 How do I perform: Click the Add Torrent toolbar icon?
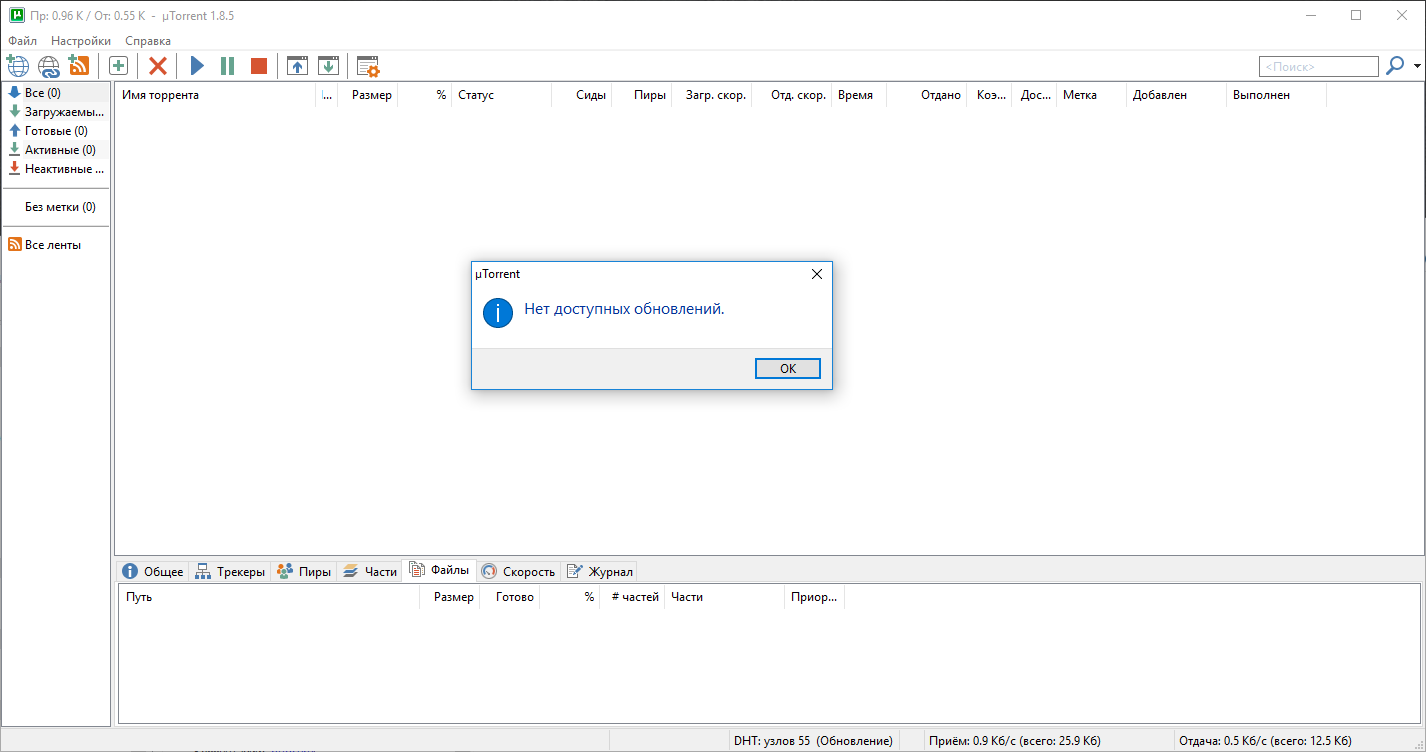tap(18, 66)
